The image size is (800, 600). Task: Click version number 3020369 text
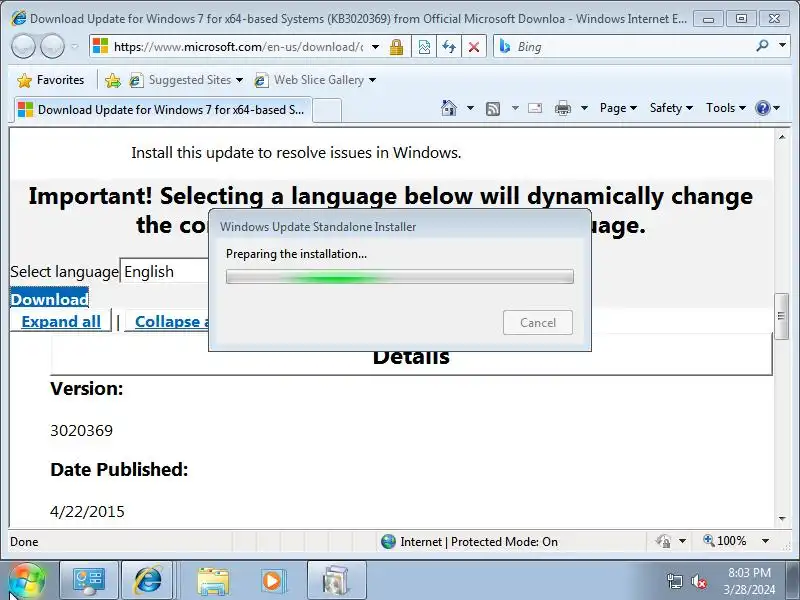(82, 431)
